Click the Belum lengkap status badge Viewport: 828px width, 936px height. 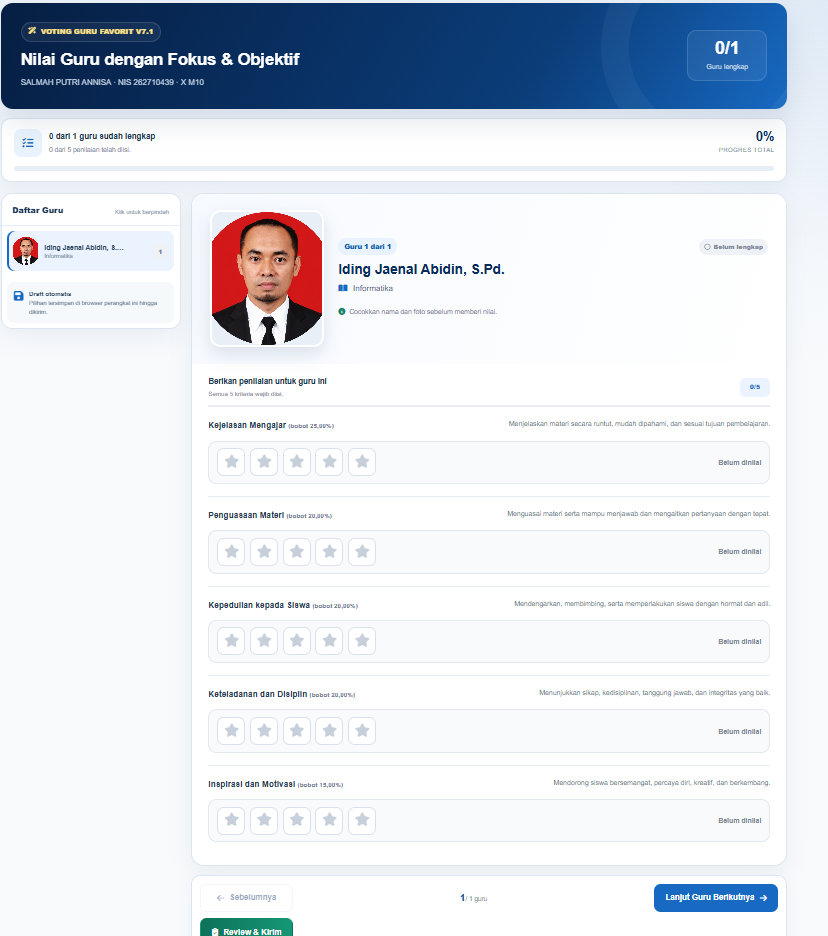coord(733,247)
